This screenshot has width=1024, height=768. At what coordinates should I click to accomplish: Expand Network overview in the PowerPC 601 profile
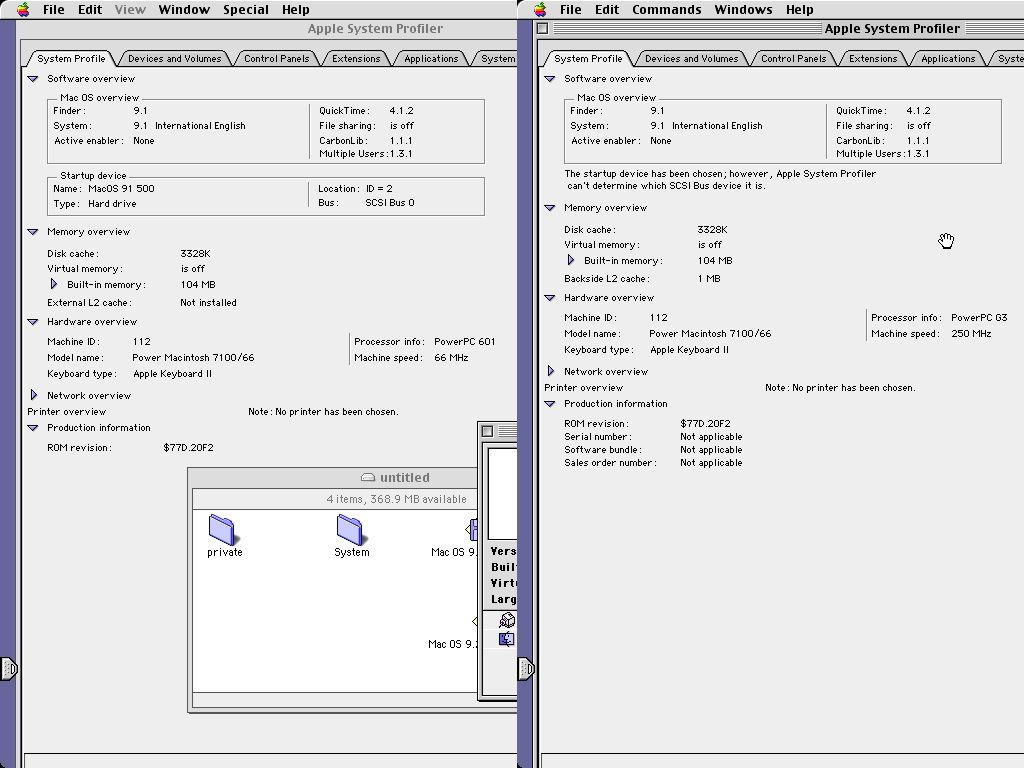point(33,396)
